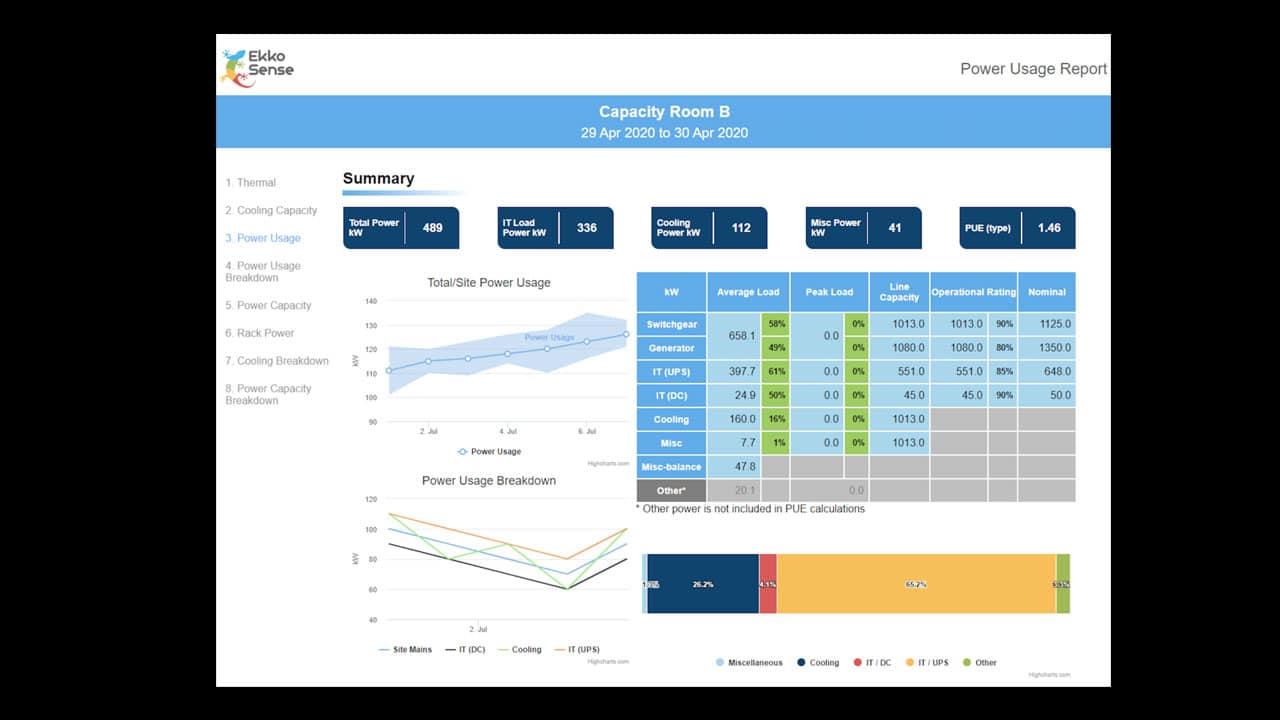
Task: Open Rack Power section
Action: point(260,333)
